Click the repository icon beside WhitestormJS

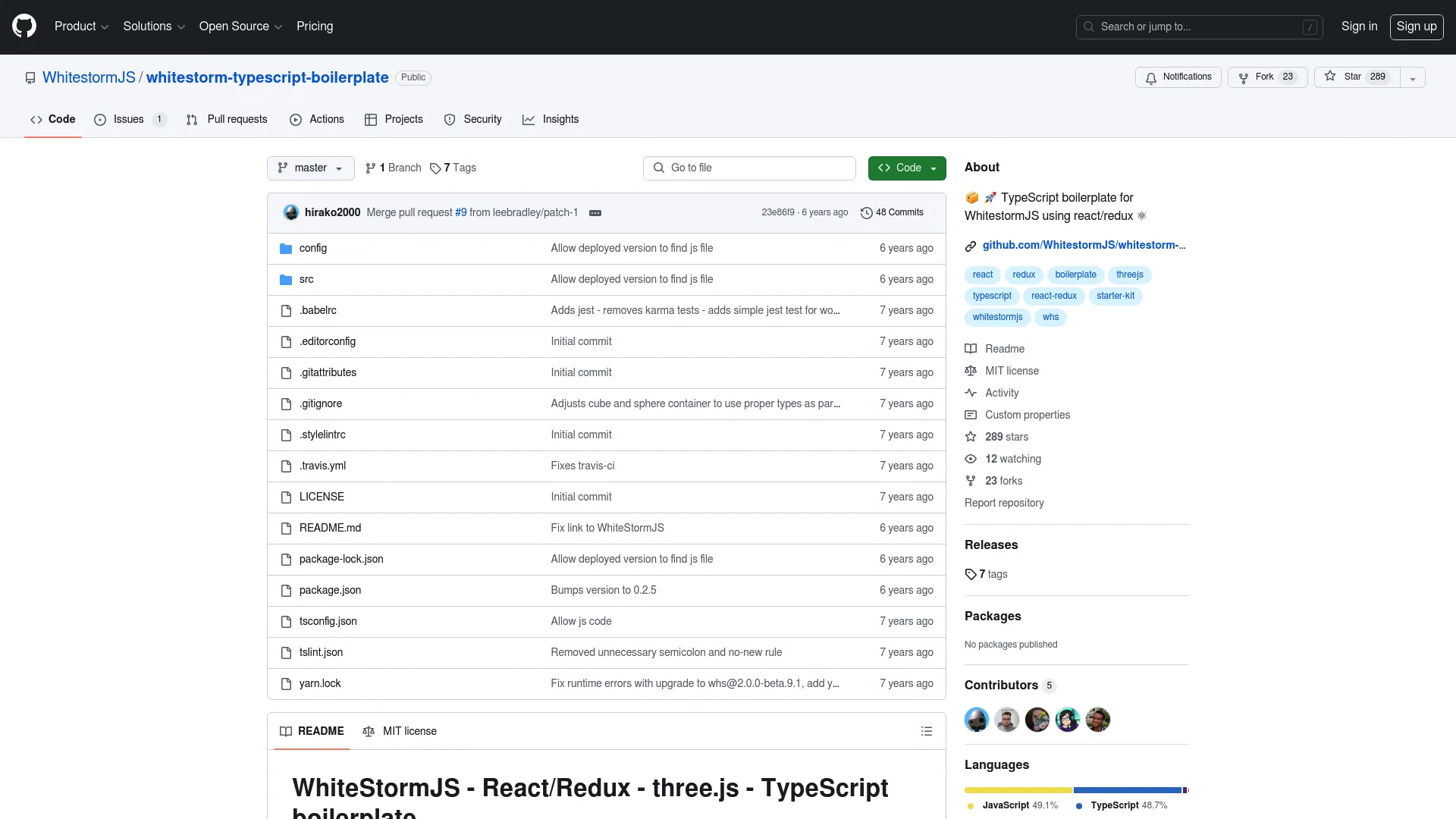pyautogui.click(x=30, y=78)
